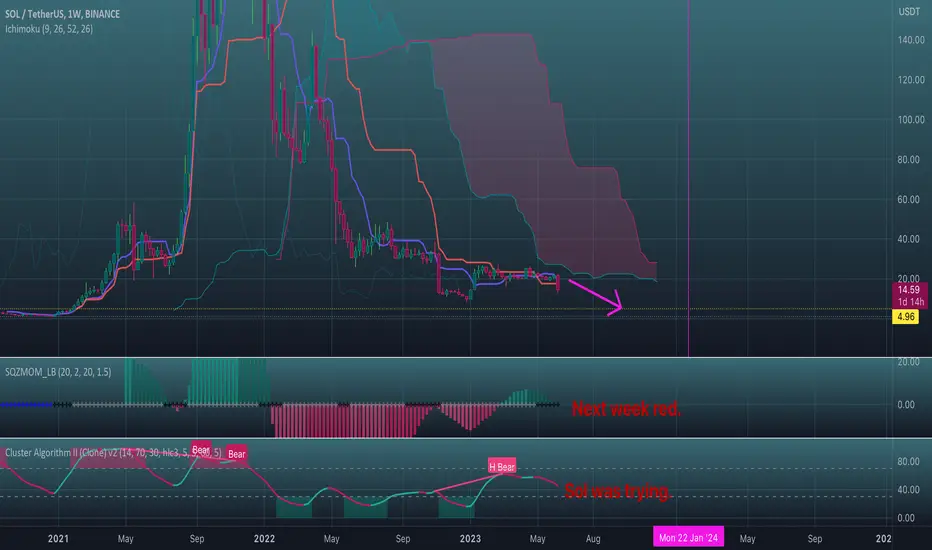
Task: Click the USDT currency label on the price axis
Action: pos(909,11)
